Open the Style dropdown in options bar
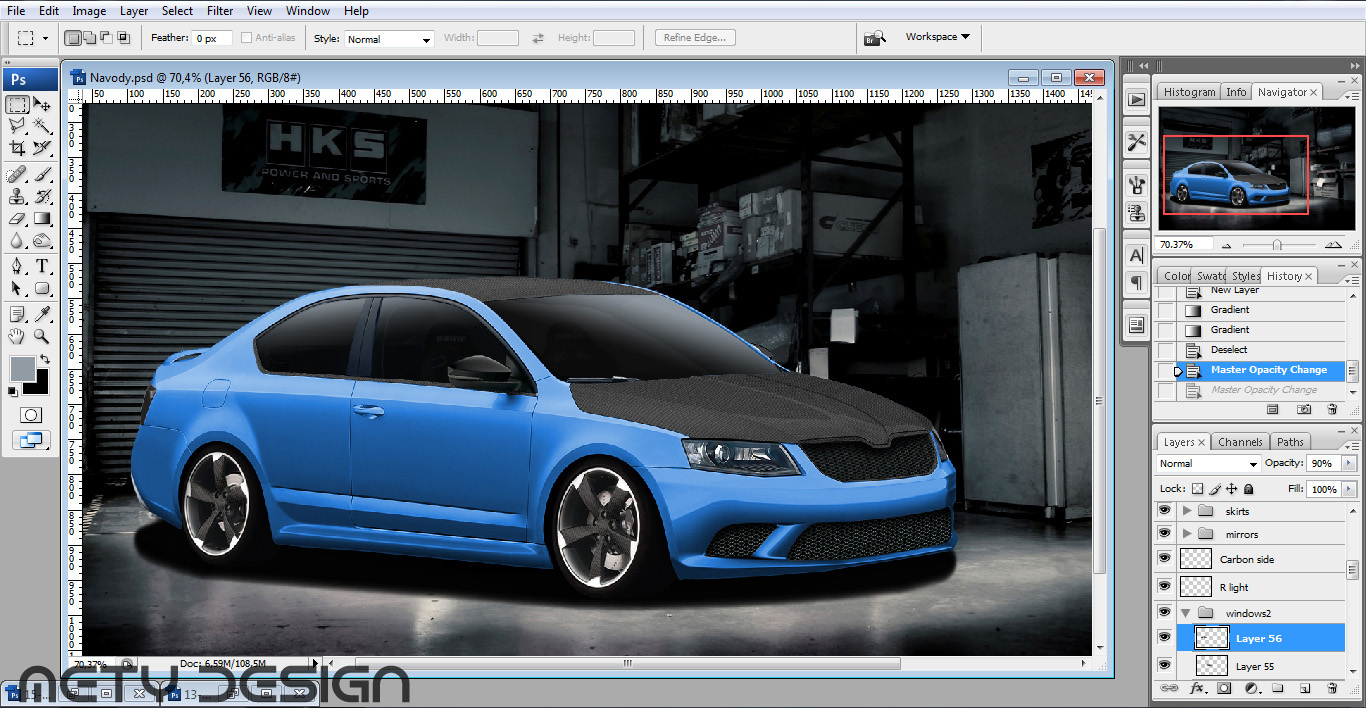The width and height of the screenshot is (1366, 708). click(x=389, y=39)
